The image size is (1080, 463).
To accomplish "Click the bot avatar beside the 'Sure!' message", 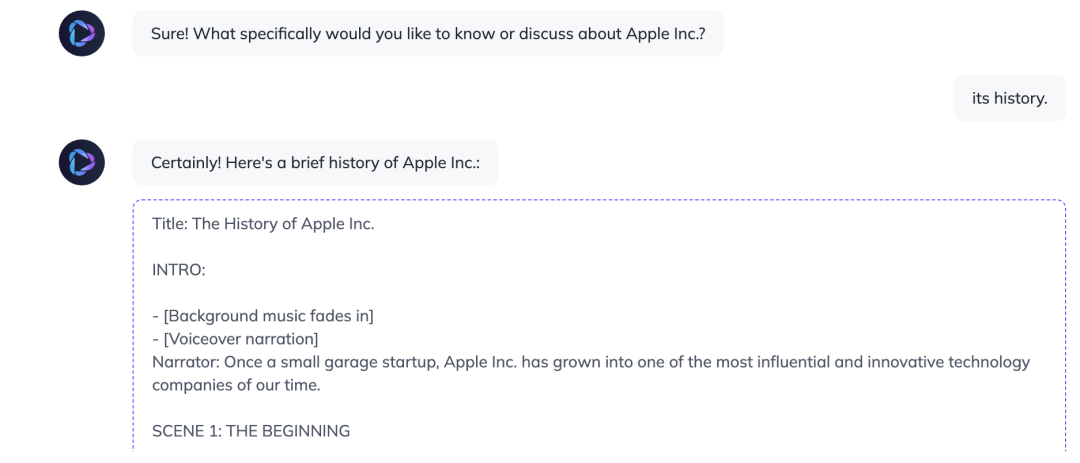I will (x=81, y=33).
